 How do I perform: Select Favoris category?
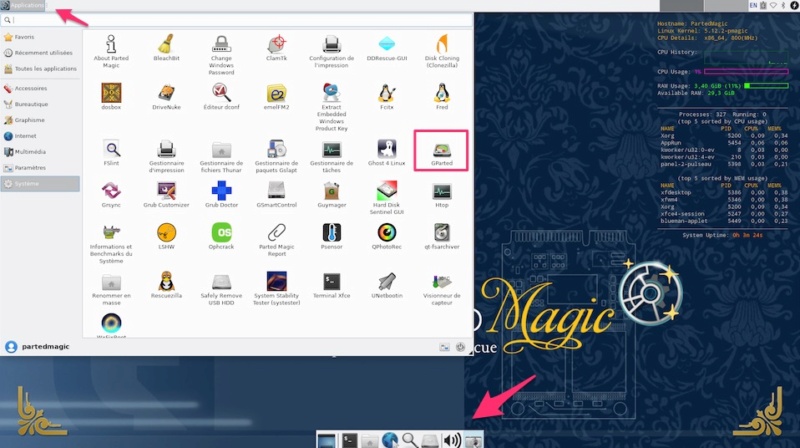tap(40, 37)
